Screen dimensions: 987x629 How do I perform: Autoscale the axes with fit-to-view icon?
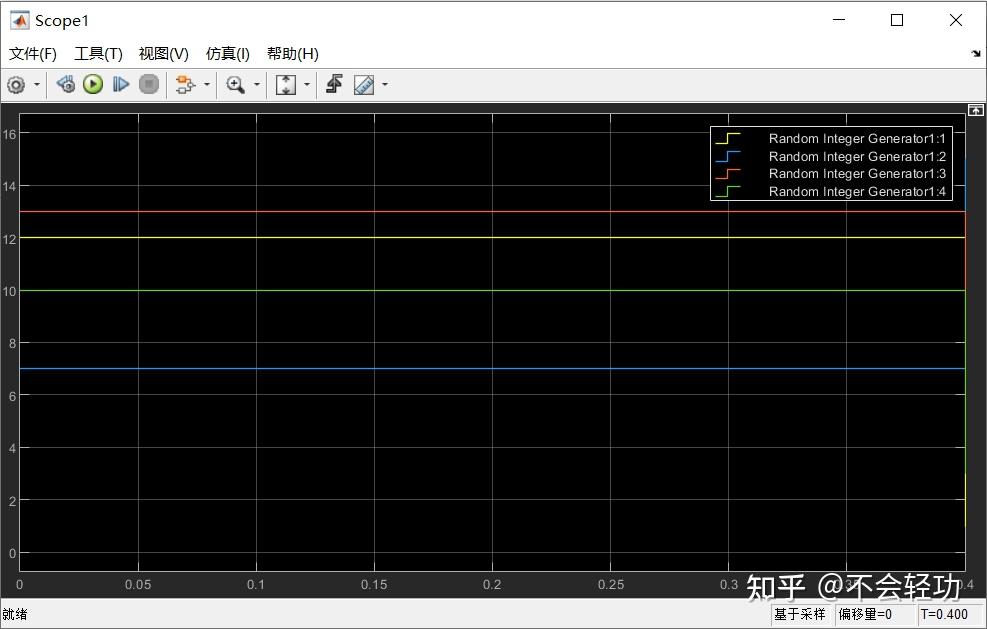click(285, 84)
